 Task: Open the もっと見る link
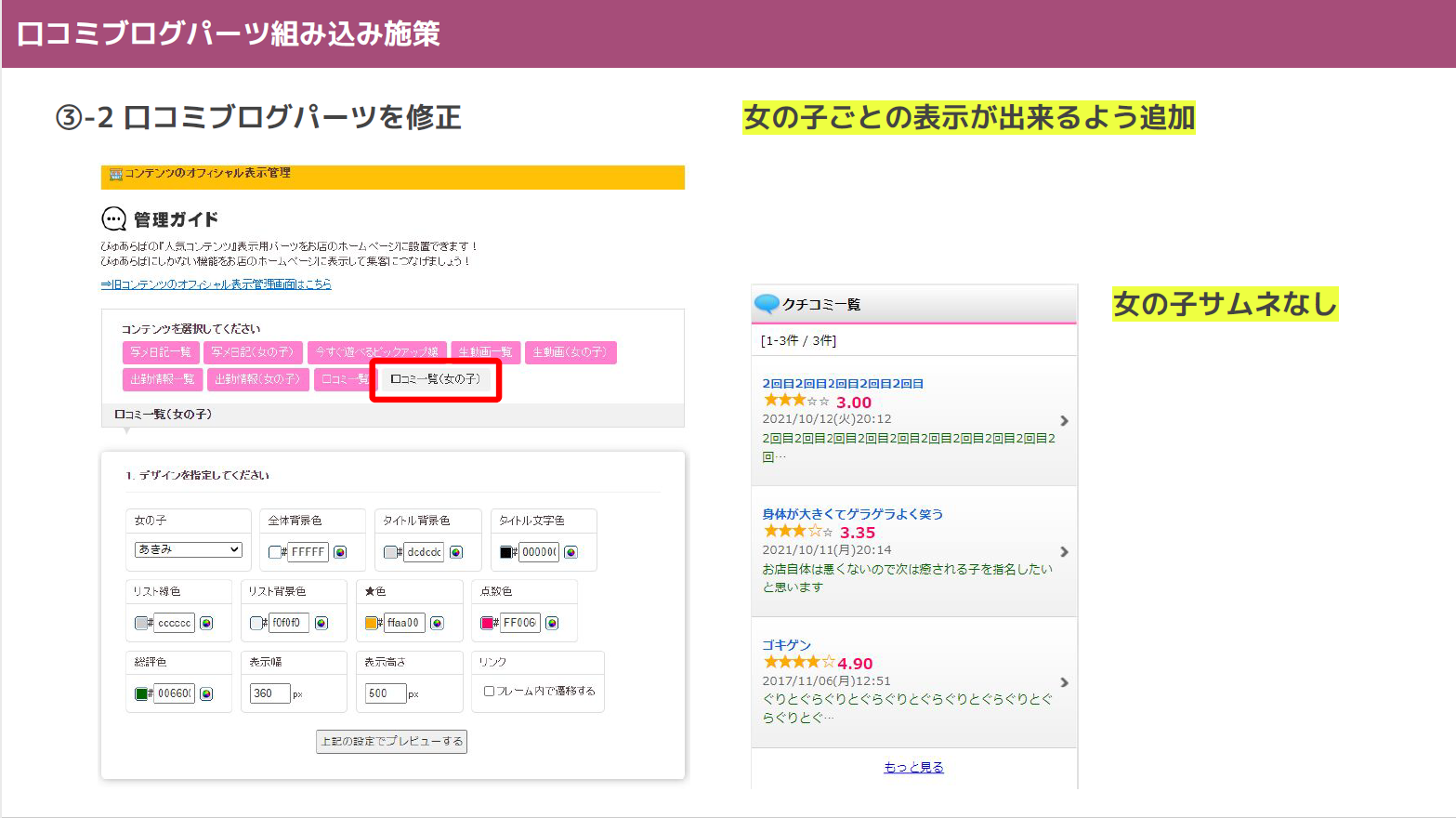(x=913, y=766)
